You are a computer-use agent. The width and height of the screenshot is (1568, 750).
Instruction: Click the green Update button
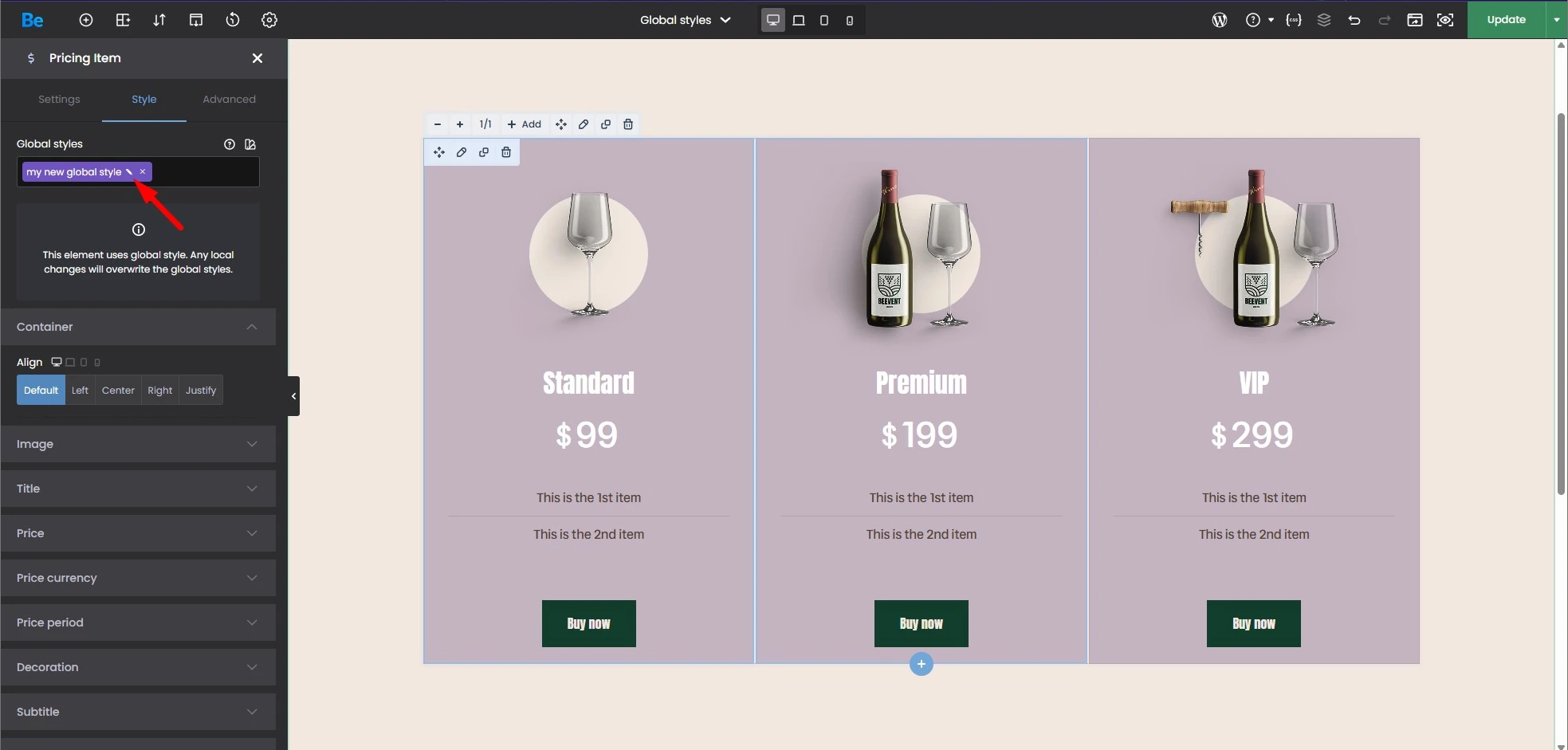[1506, 20]
